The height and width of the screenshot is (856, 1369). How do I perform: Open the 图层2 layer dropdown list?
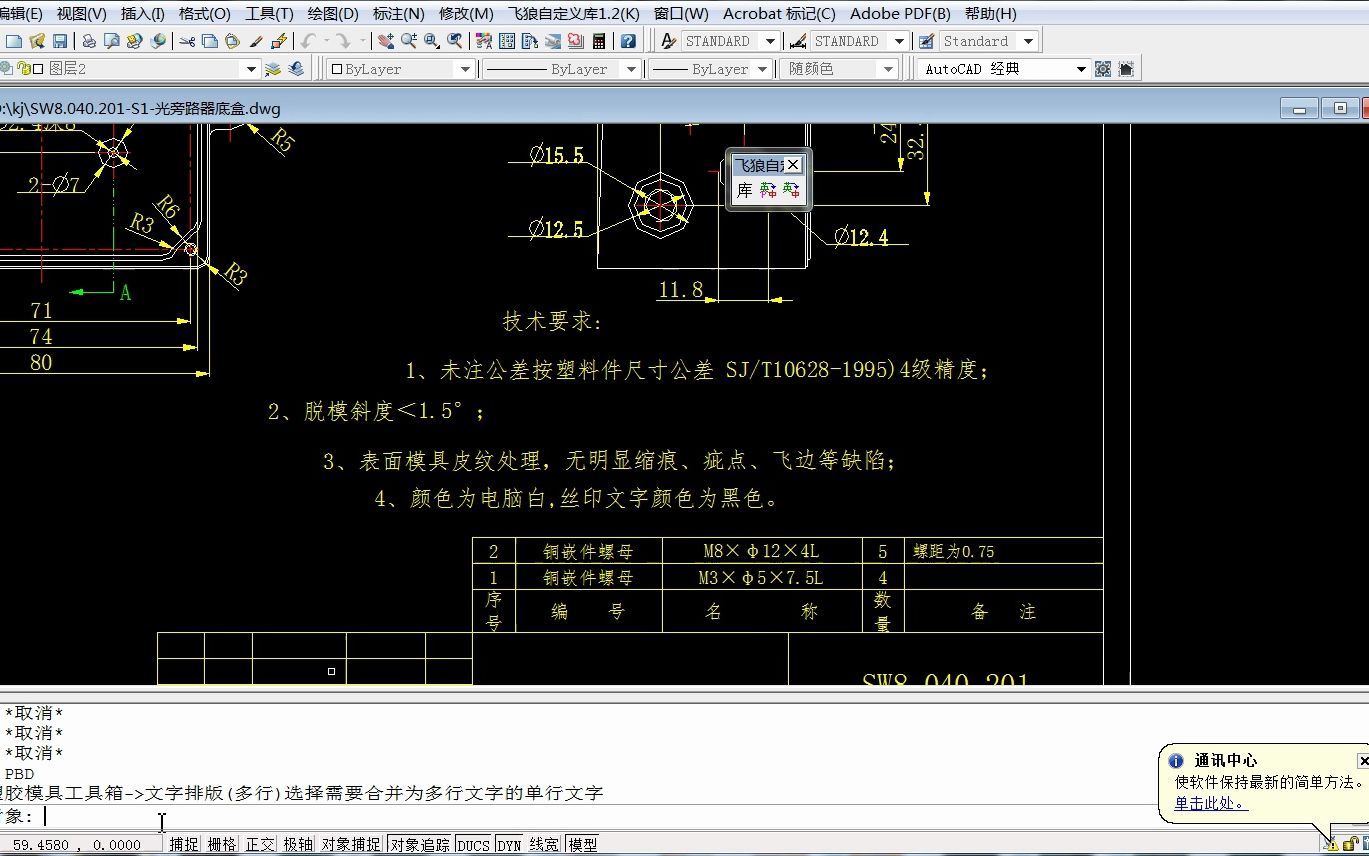(x=250, y=68)
